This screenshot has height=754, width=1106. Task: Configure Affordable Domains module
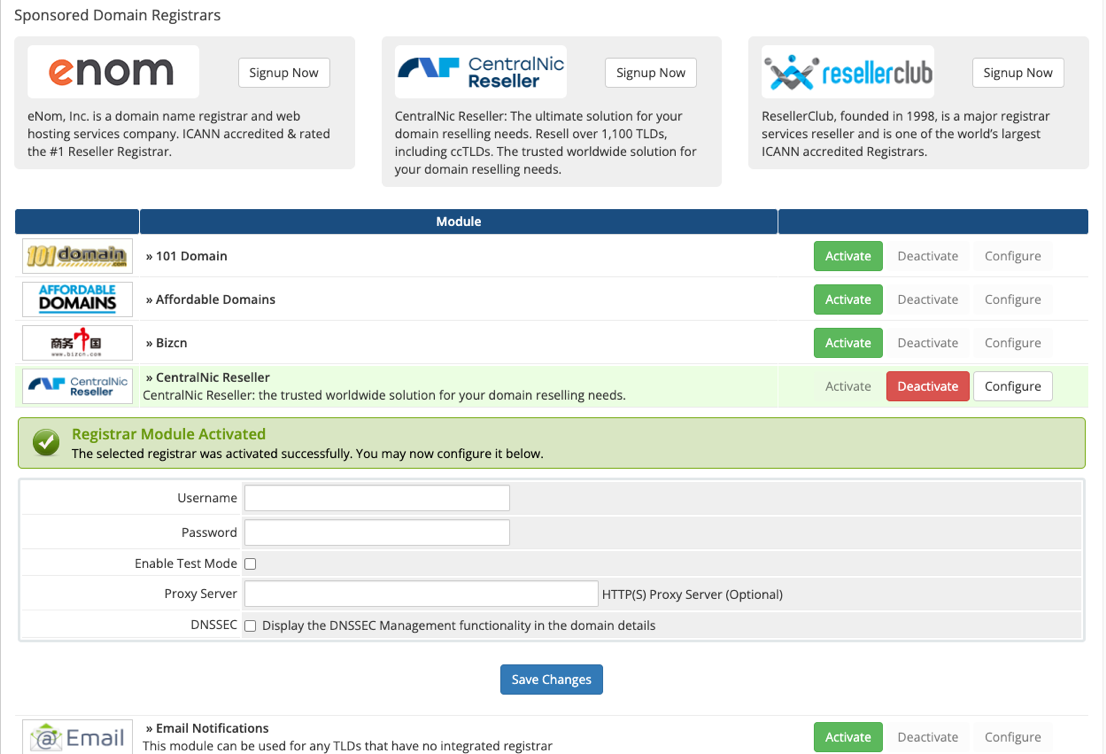pos(1013,300)
